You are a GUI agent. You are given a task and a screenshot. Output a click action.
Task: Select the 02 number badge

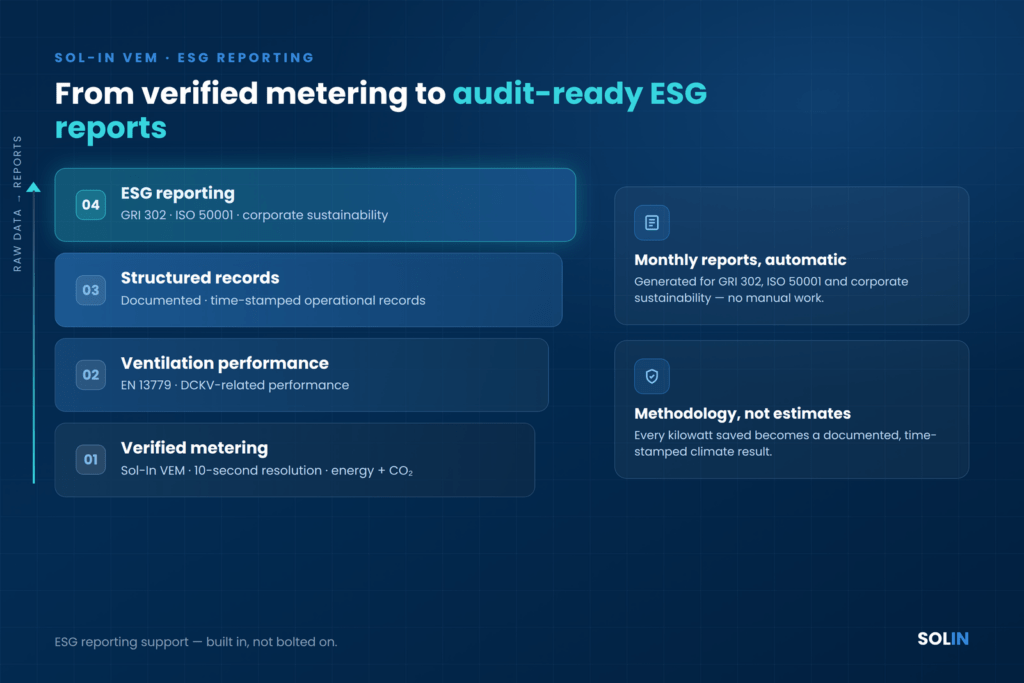(91, 375)
